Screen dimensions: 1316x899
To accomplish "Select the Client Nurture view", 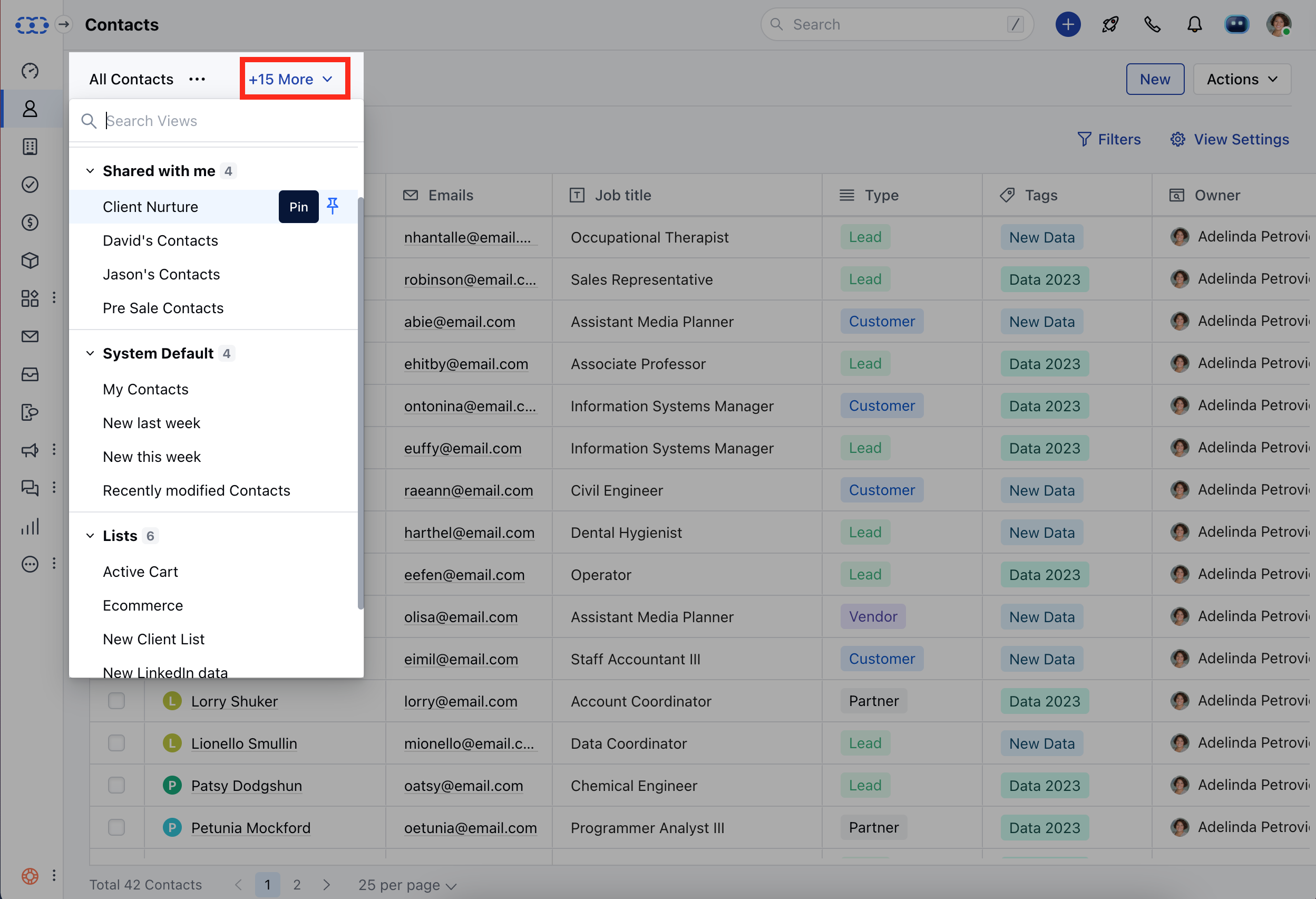I will click(x=151, y=207).
